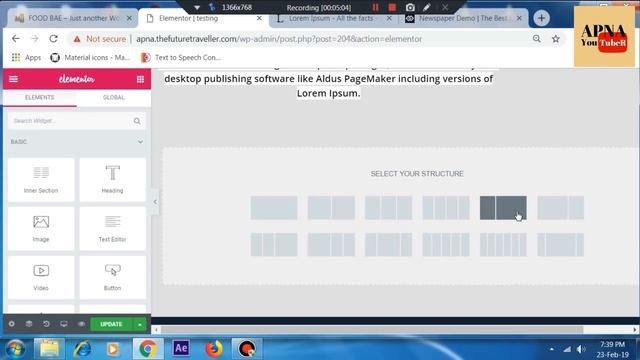This screenshot has width=640, height=360.
Task: Open a new browser tab
Action: [x=541, y=18]
